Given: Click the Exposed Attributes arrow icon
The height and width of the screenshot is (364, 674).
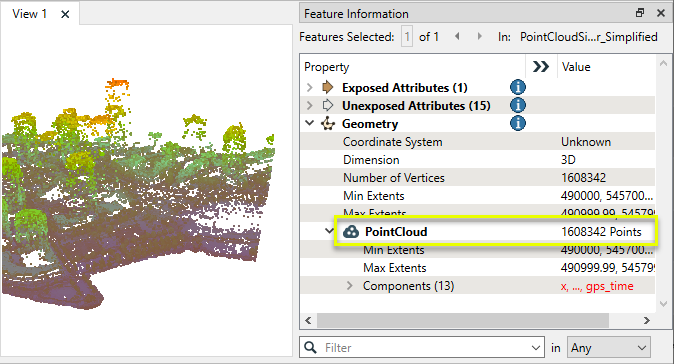Looking at the screenshot, I should [x=328, y=87].
